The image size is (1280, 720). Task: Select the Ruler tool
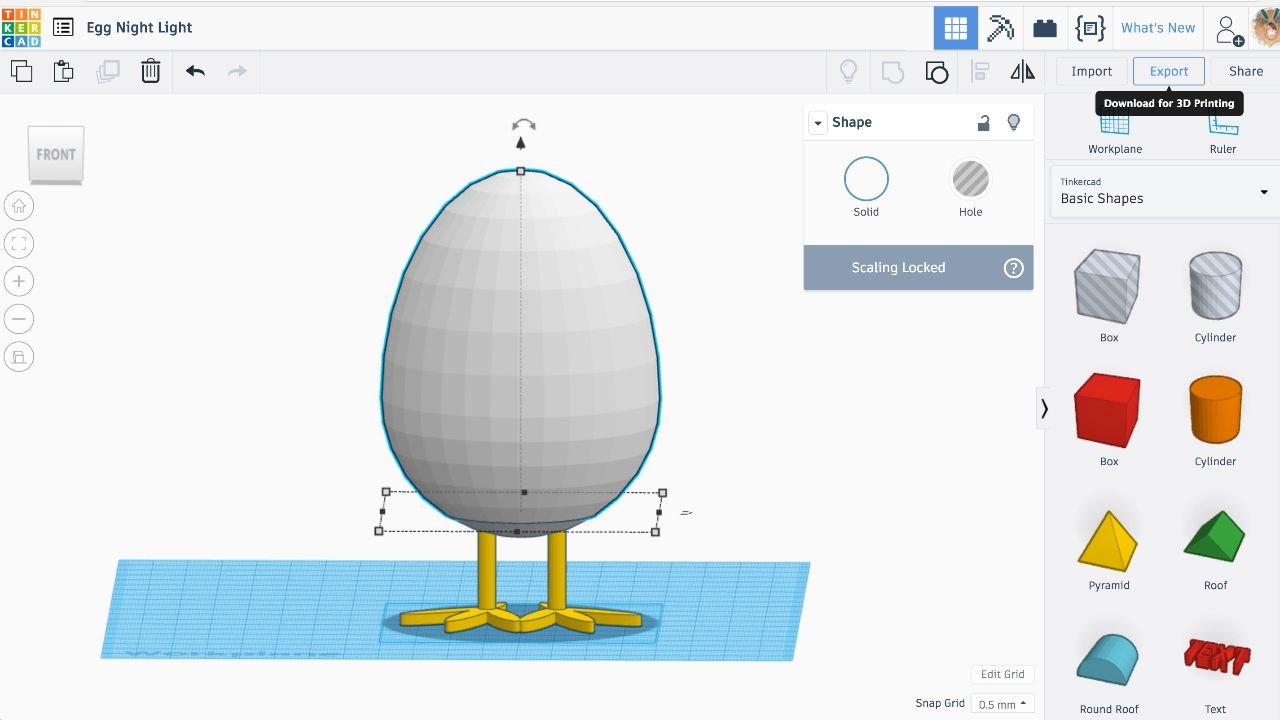tap(1223, 134)
